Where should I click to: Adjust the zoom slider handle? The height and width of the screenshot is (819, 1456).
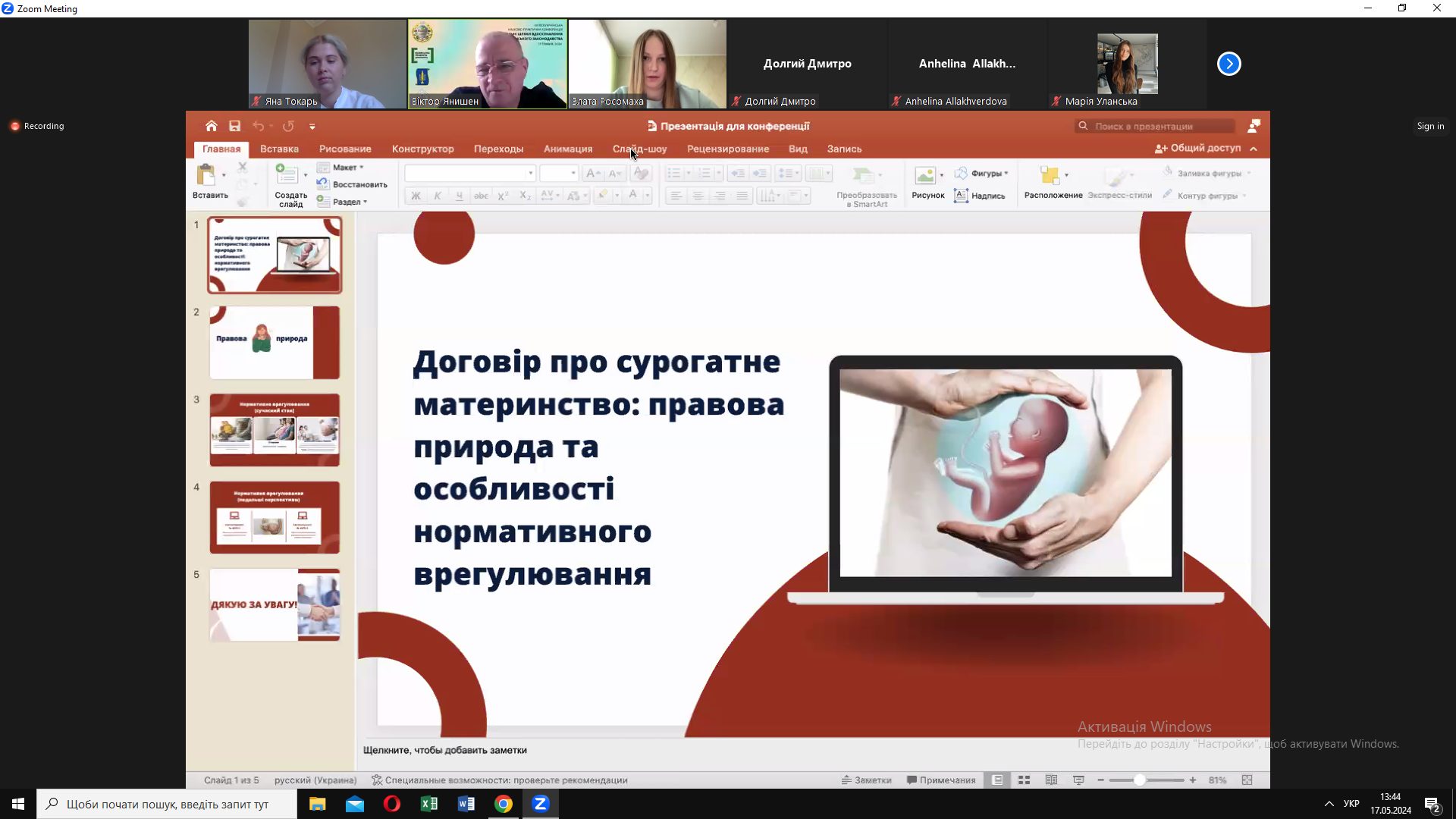coord(1139,780)
